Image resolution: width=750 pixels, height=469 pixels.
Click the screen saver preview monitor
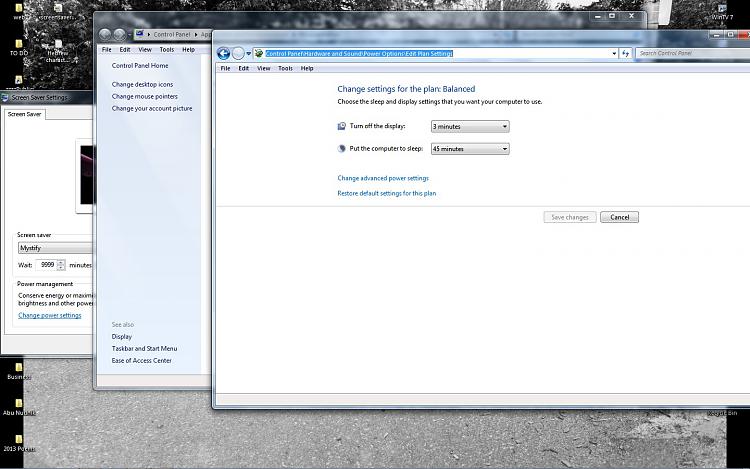(x=87, y=175)
